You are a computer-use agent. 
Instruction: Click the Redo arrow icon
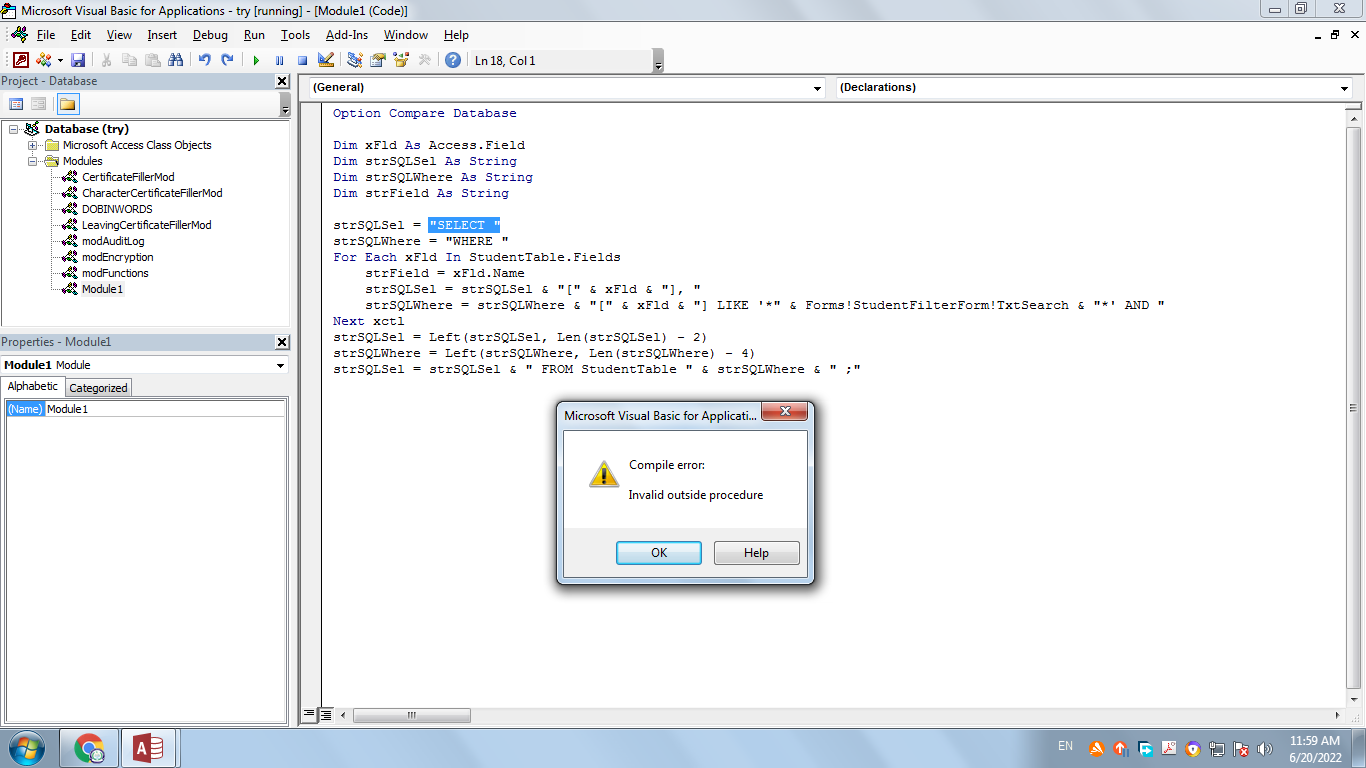tap(227, 60)
